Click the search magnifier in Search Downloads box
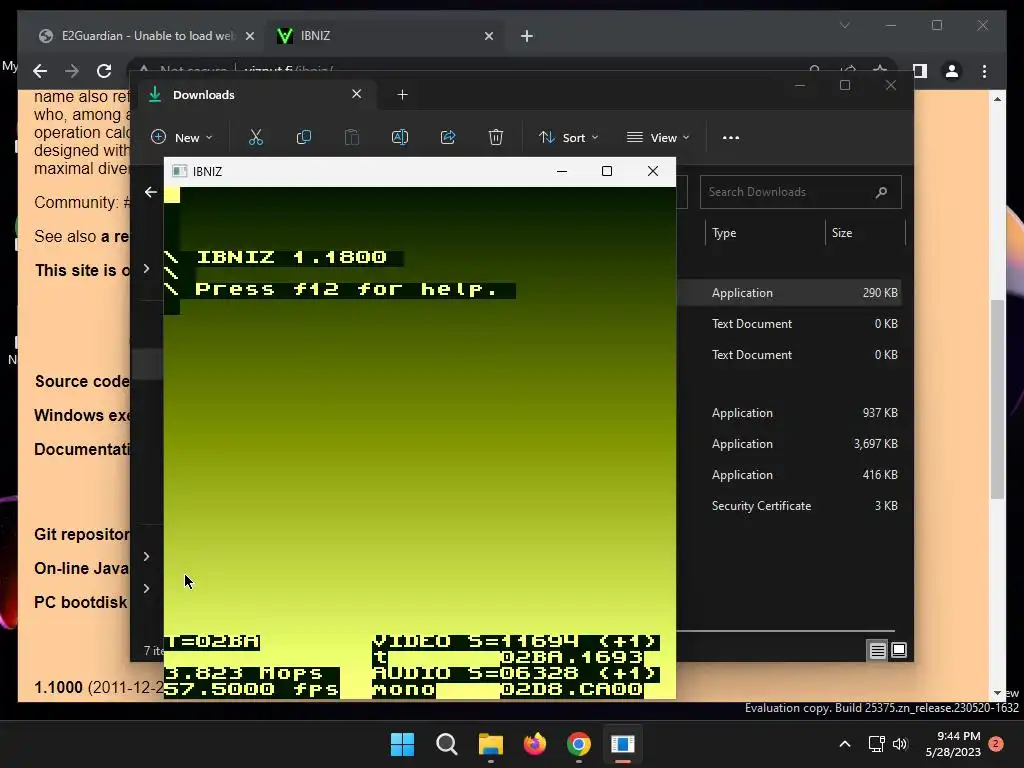This screenshot has width=1024, height=768. click(x=881, y=192)
